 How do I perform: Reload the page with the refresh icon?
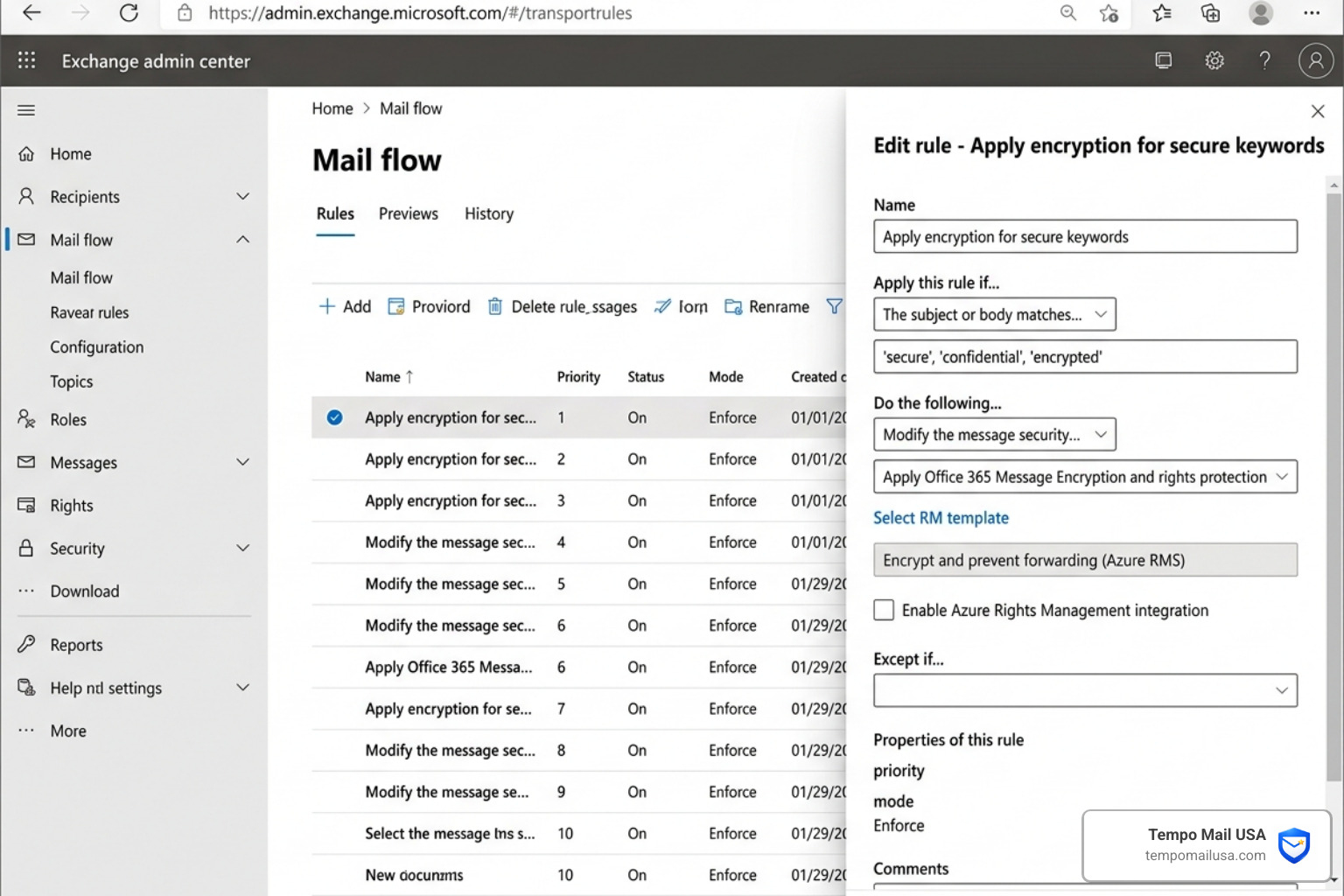click(129, 13)
